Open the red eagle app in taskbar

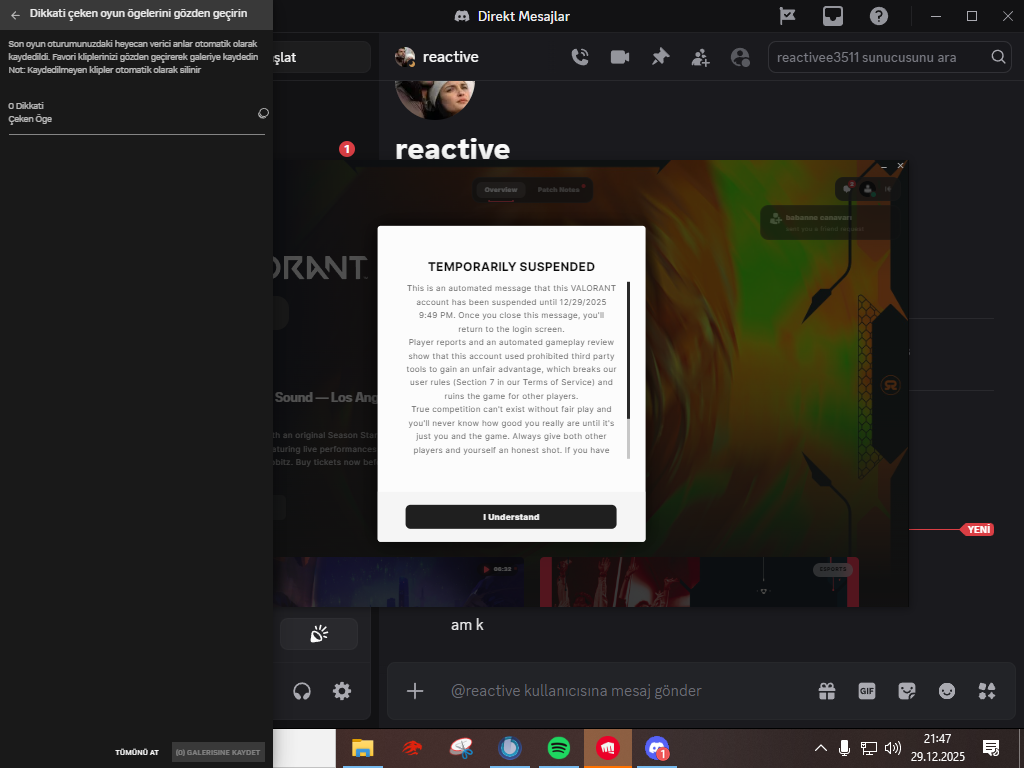[412, 748]
